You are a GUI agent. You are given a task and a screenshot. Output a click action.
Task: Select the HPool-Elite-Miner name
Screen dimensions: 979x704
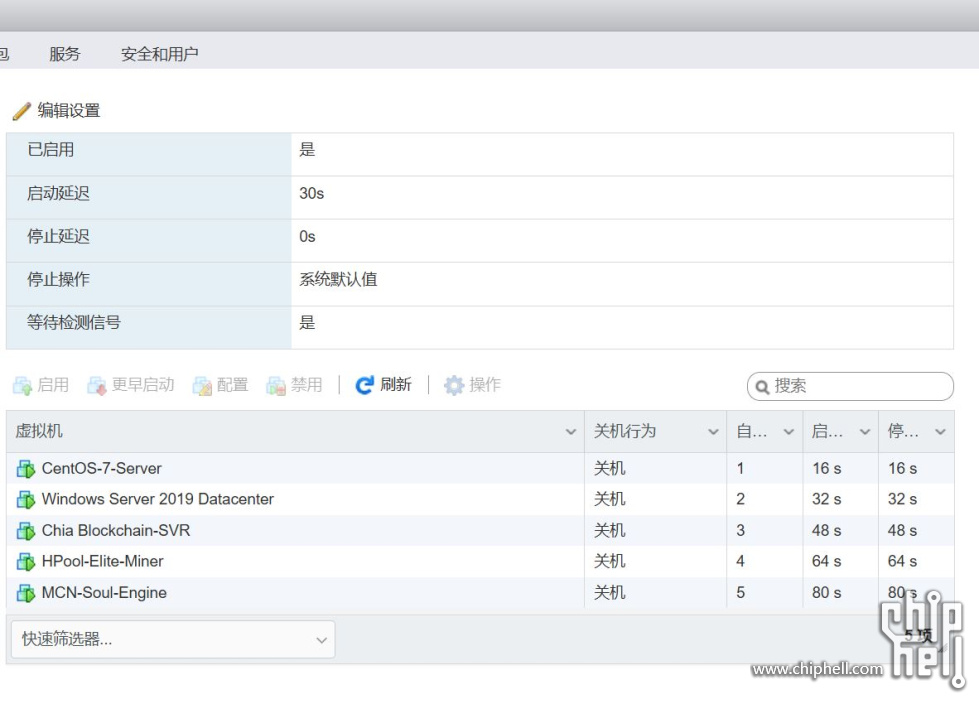click(102, 562)
